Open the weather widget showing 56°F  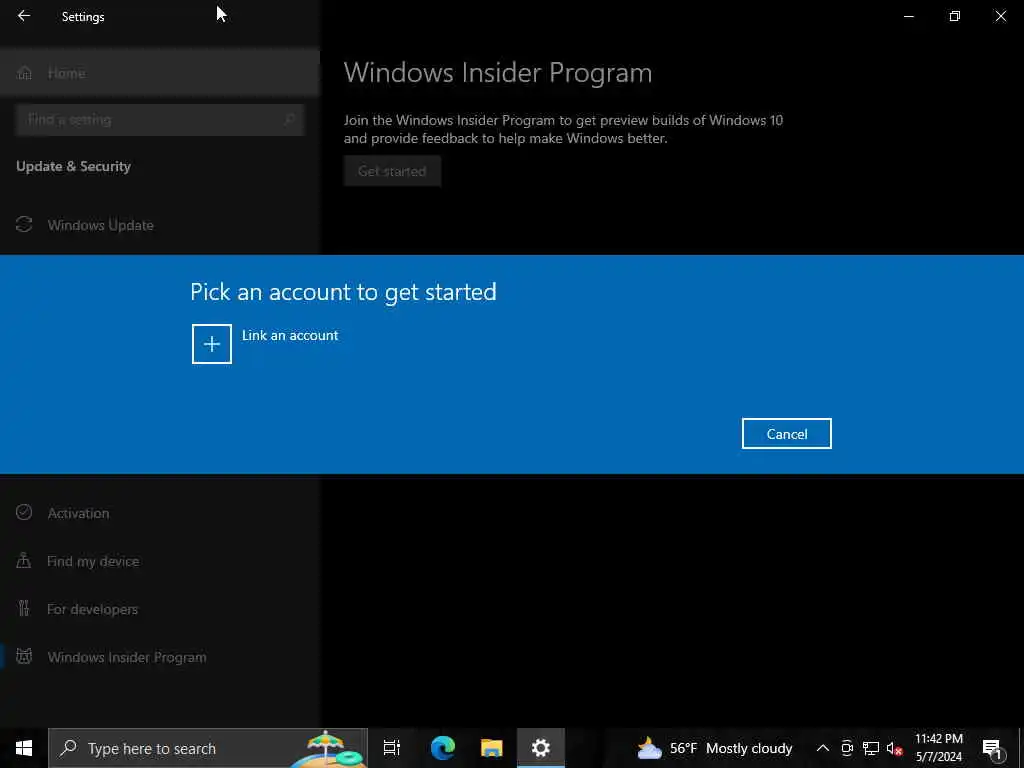pyautogui.click(x=714, y=748)
